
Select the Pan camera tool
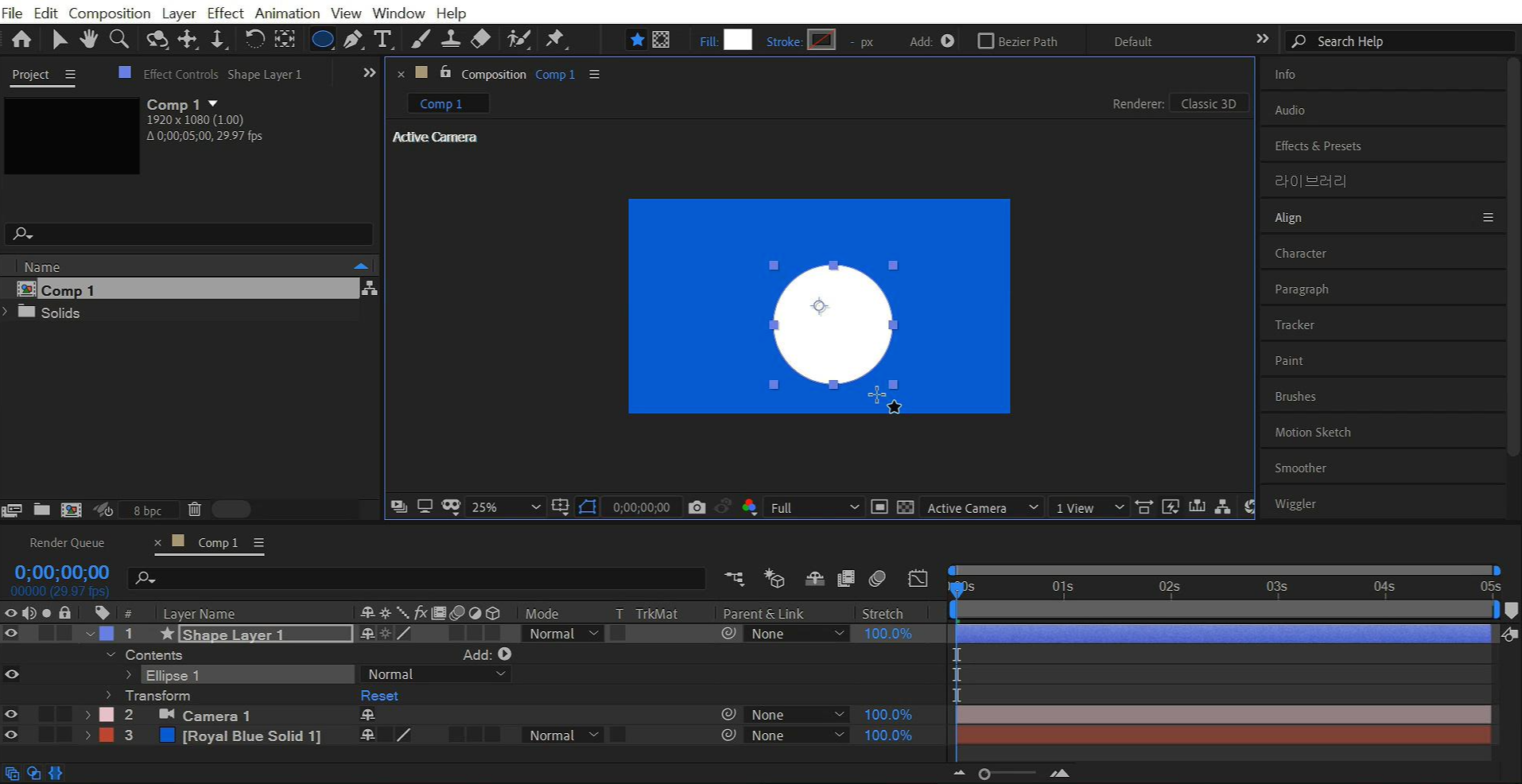(188, 39)
